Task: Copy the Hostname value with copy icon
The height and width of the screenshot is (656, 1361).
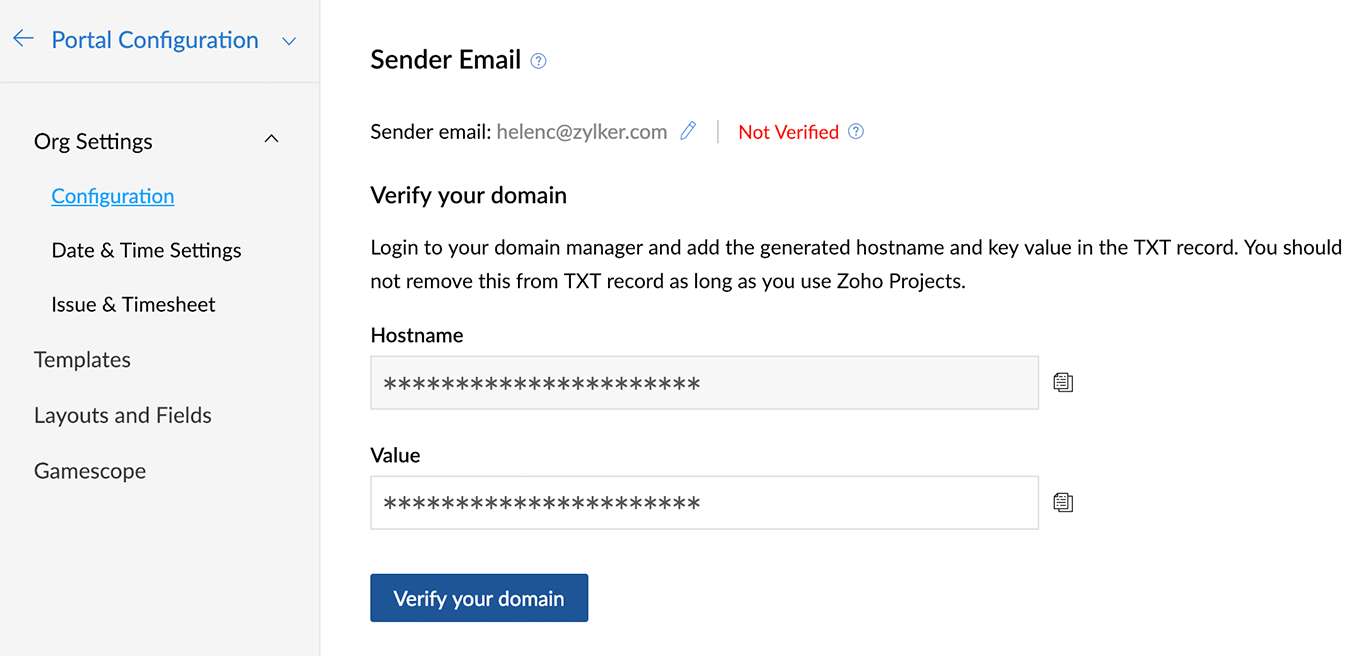Action: tap(1063, 382)
